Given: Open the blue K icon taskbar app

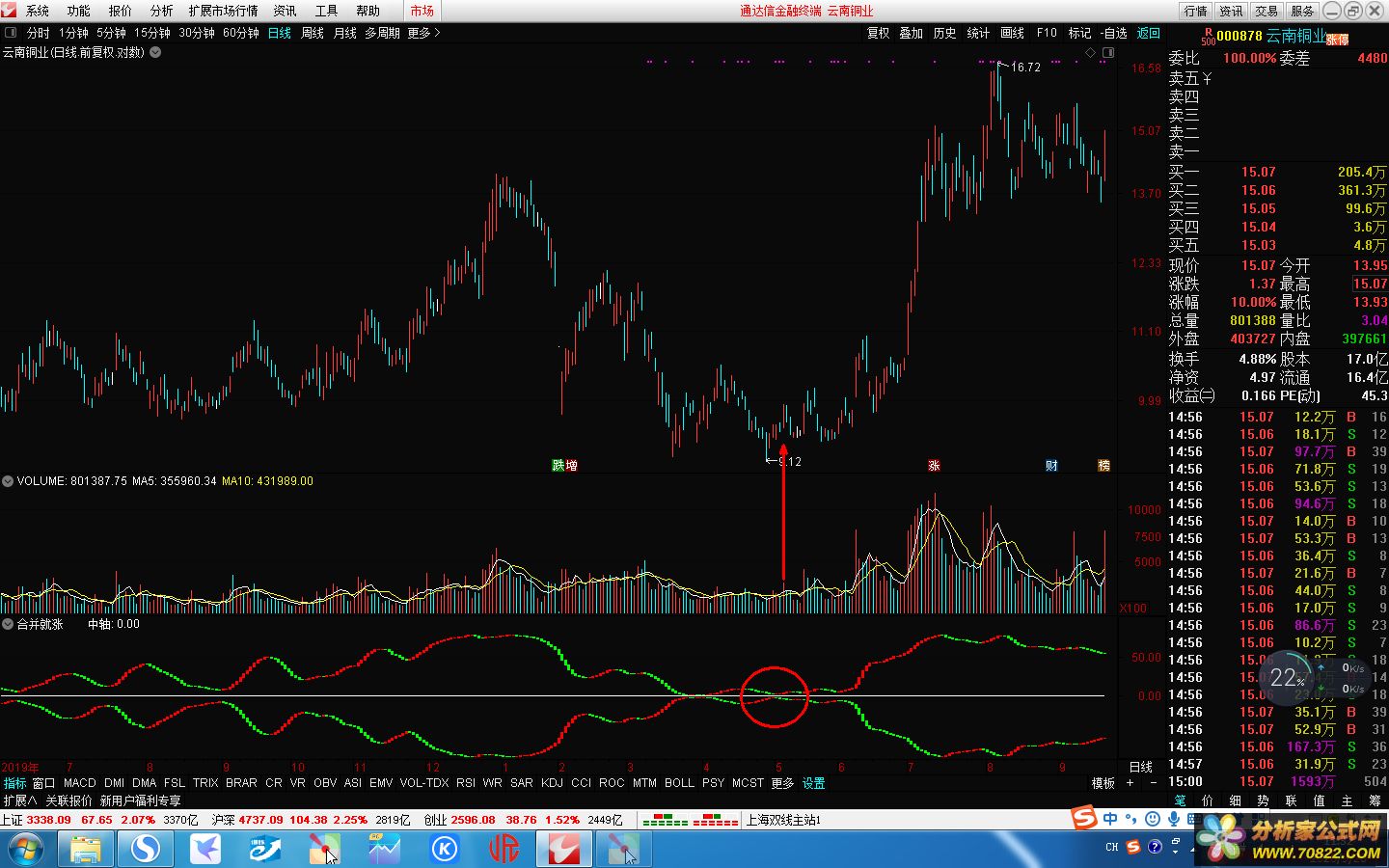Looking at the screenshot, I should 444,850.
